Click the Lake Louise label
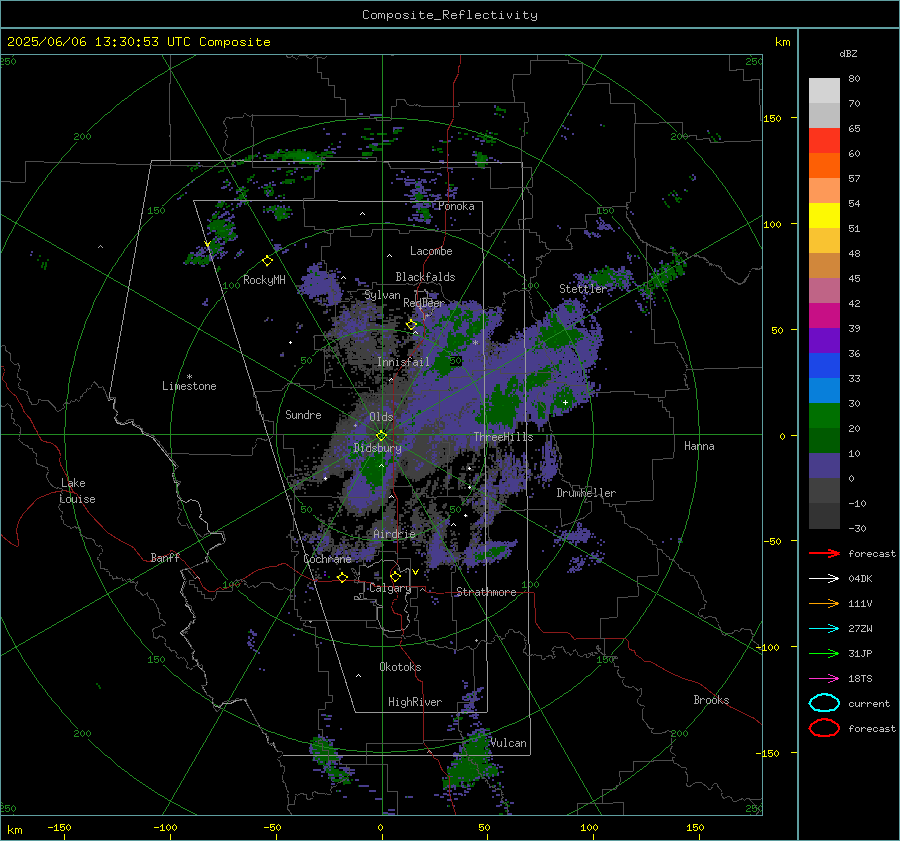Image resolution: width=900 pixels, height=841 pixels. coord(77,491)
